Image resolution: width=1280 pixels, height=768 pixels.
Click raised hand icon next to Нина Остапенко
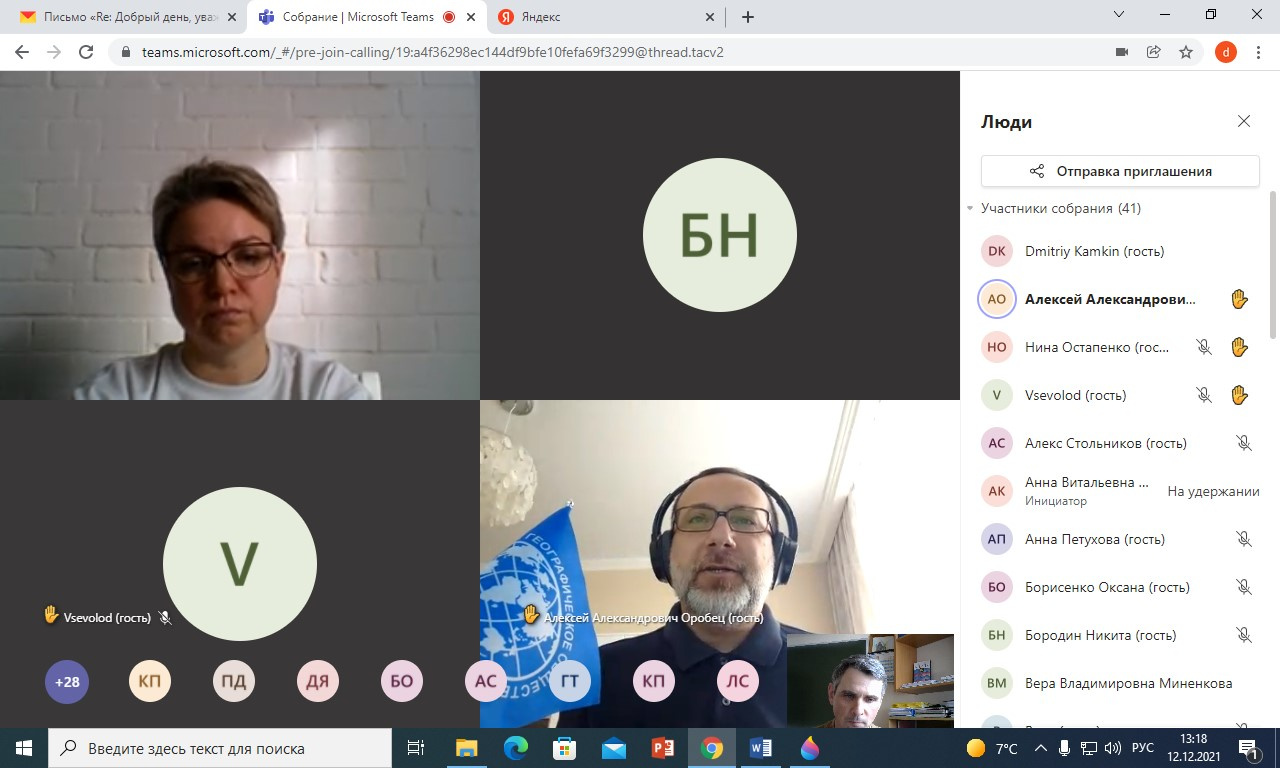[1239, 347]
